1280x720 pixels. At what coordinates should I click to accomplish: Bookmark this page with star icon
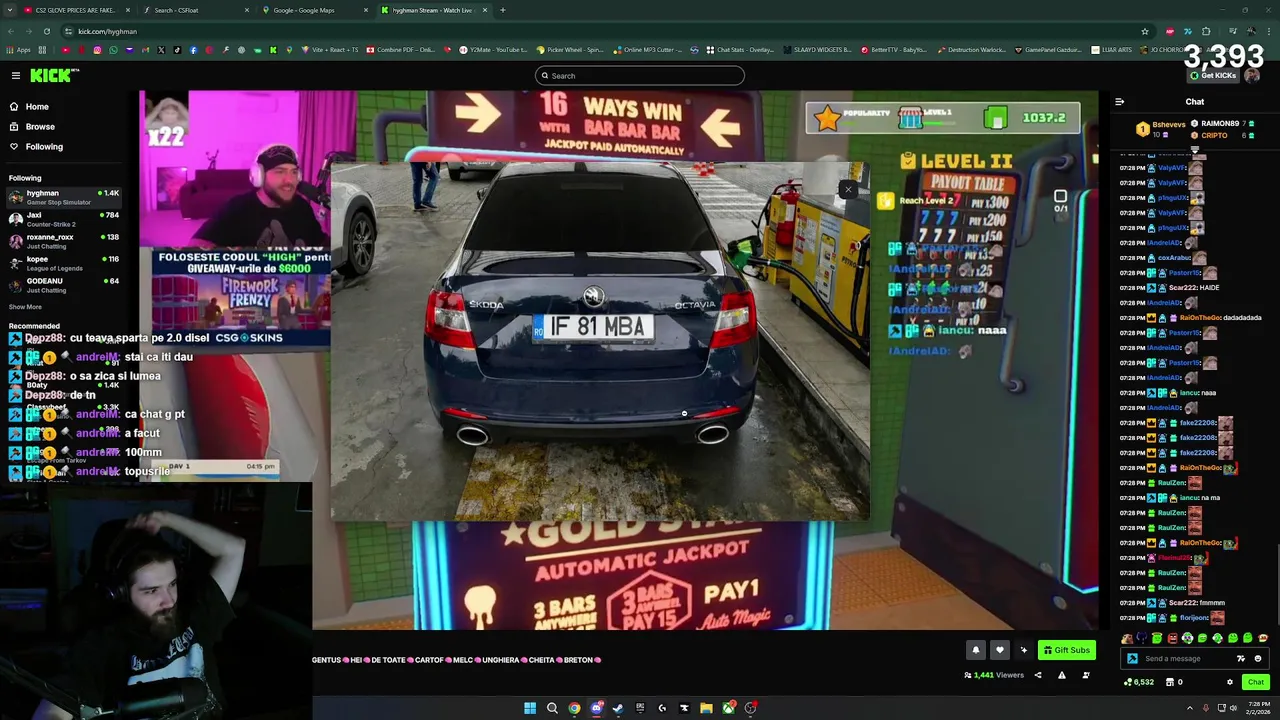click(1145, 31)
